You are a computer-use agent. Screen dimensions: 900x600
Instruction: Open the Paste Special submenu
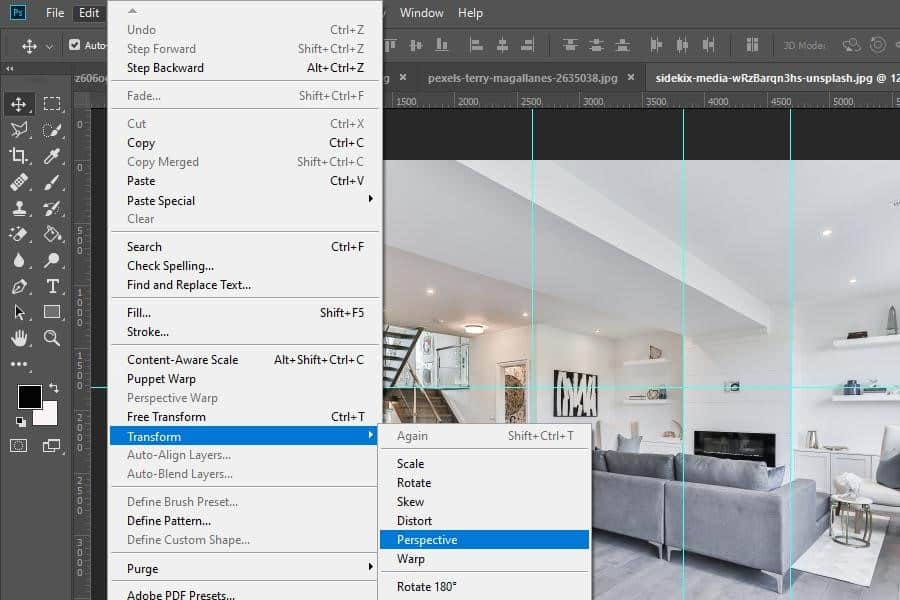(160, 200)
